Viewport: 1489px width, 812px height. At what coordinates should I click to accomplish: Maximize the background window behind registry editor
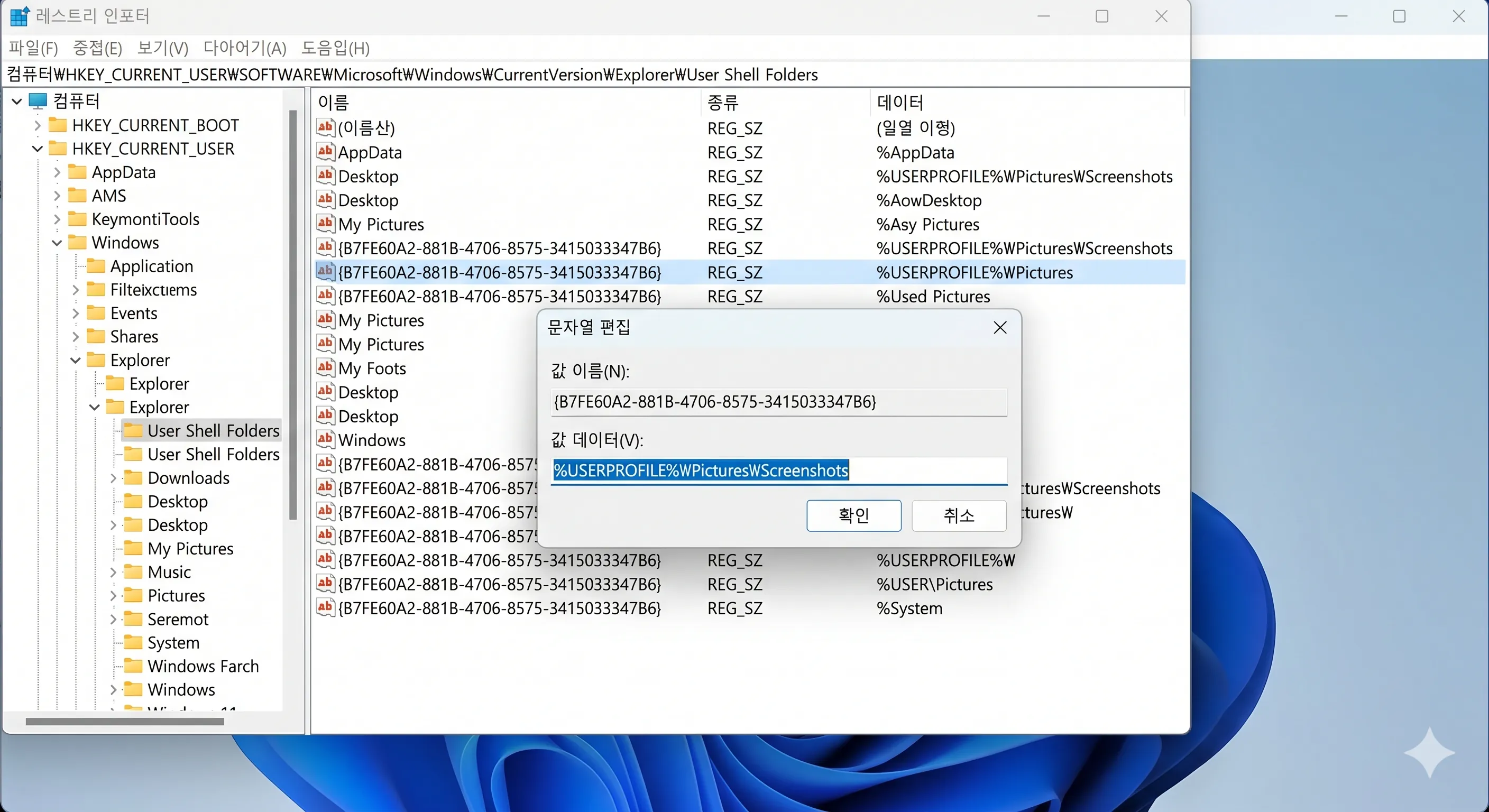1400,16
